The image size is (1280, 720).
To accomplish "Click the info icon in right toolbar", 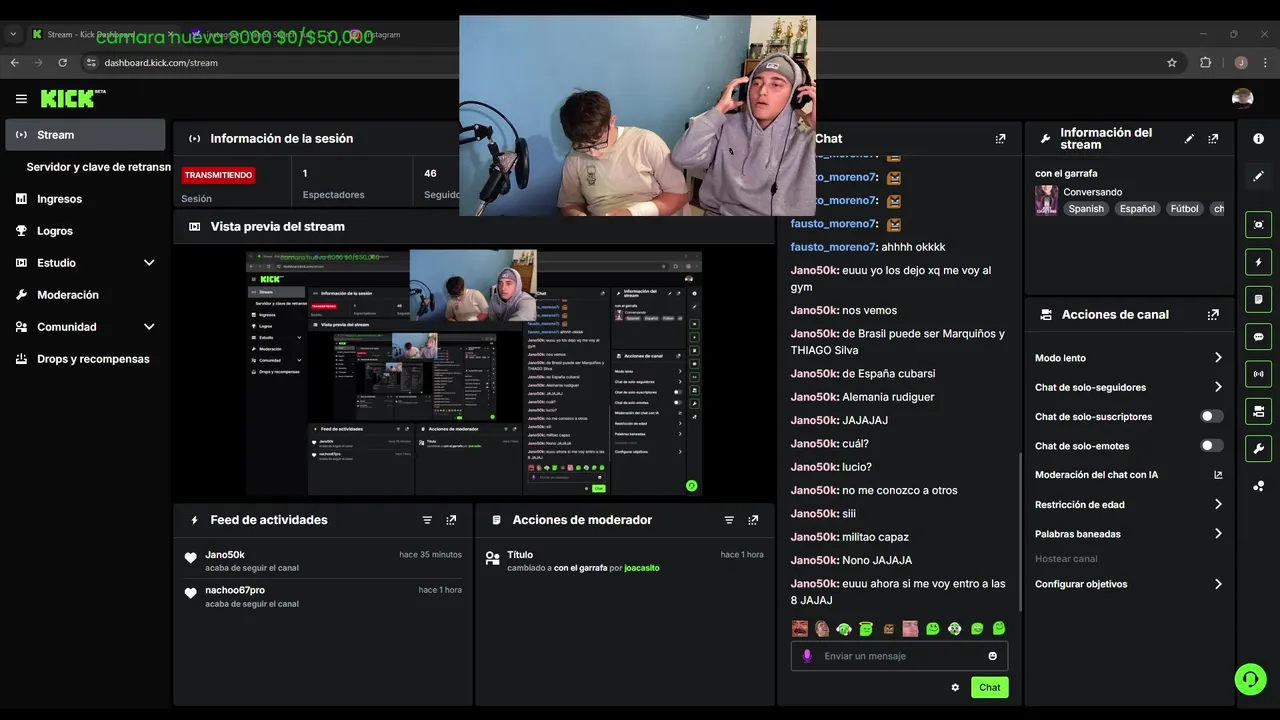I will [x=1258, y=139].
